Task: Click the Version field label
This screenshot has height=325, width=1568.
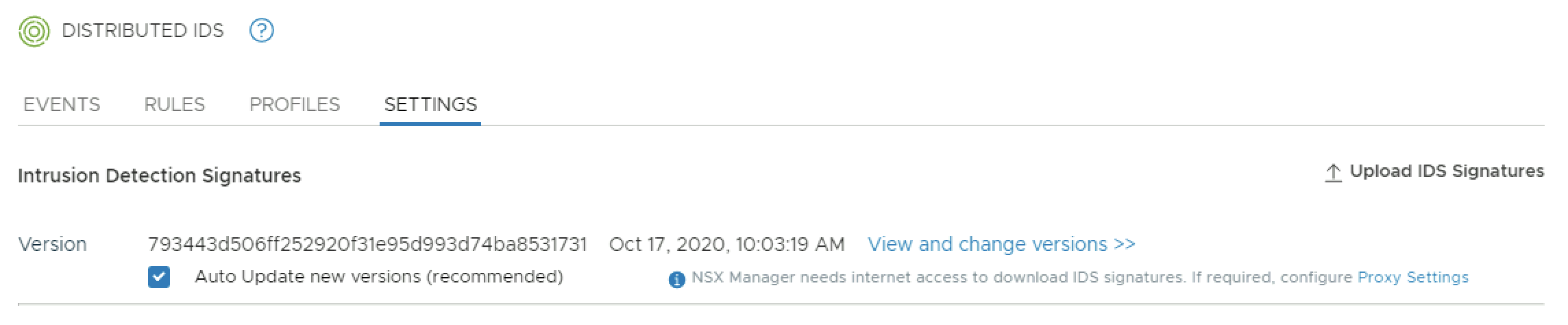Action: (x=53, y=244)
